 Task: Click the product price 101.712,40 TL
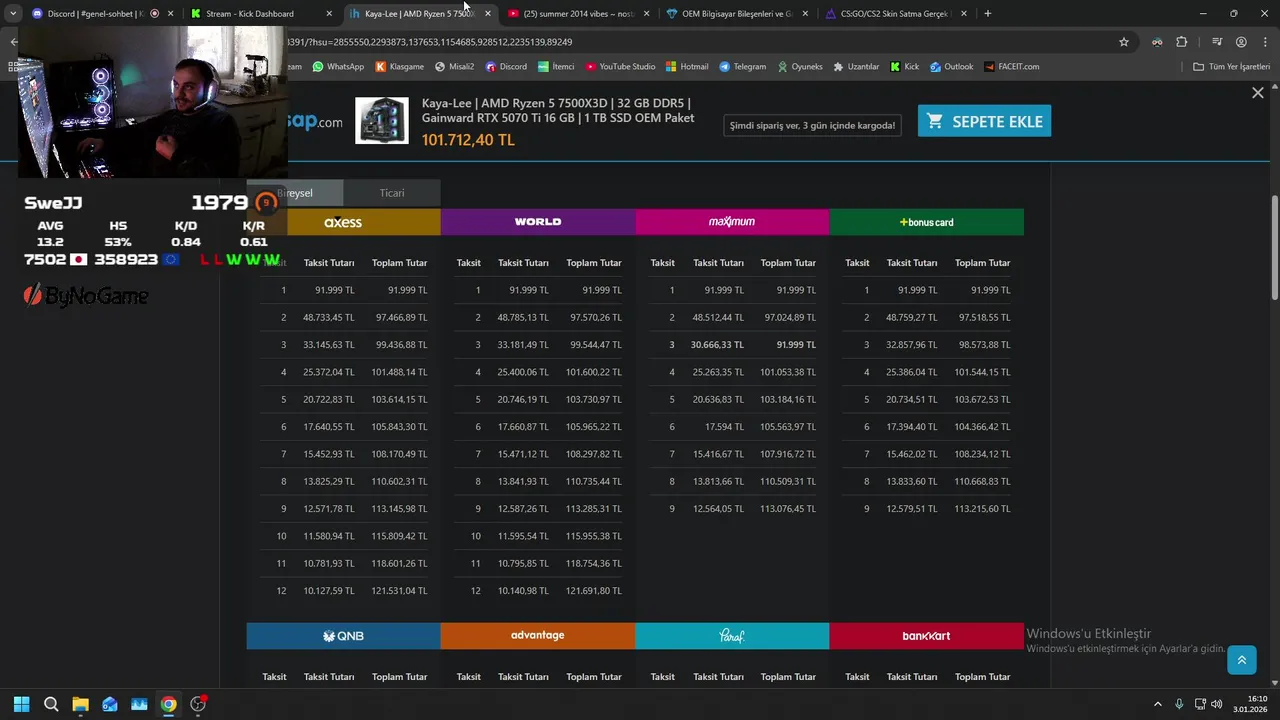[x=468, y=140]
